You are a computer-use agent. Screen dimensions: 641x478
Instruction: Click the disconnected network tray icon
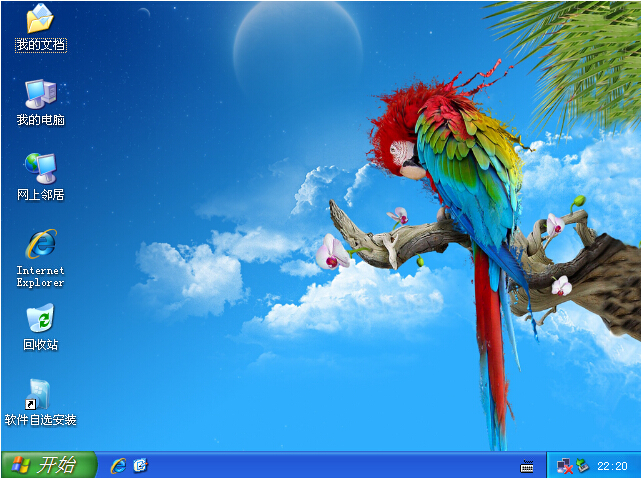click(x=564, y=466)
